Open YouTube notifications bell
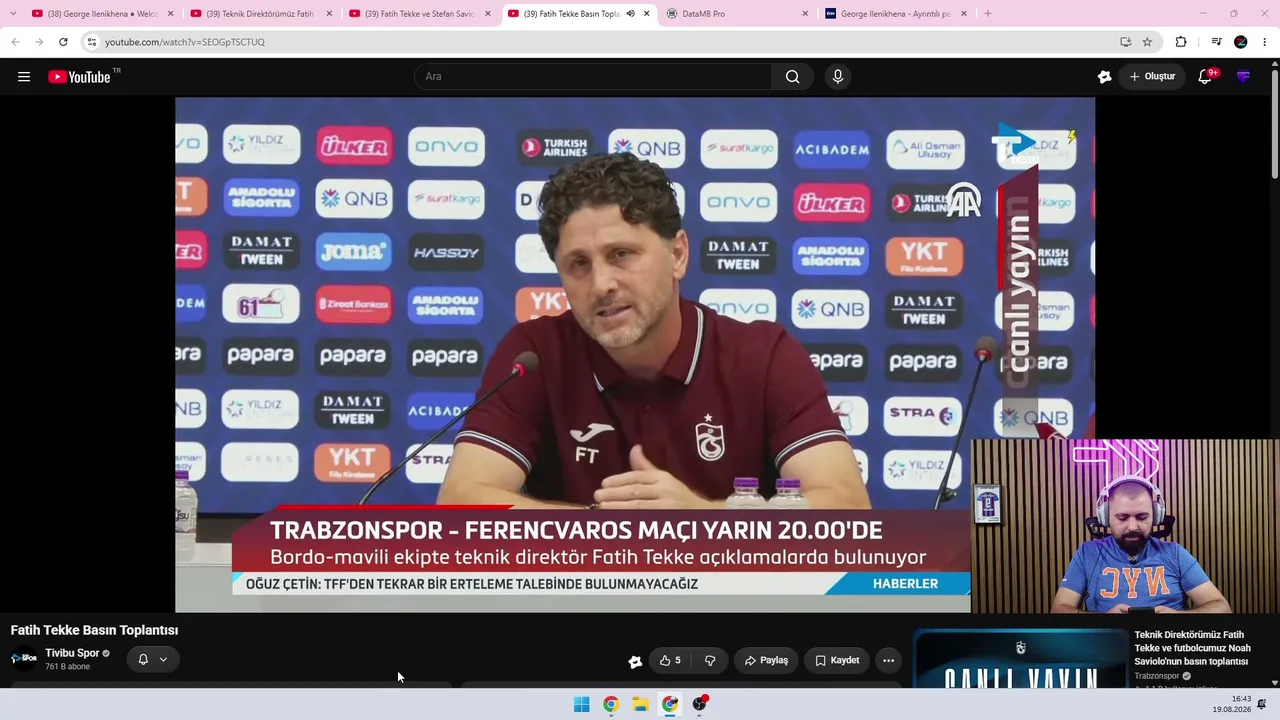The width and height of the screenshot is (1280, 720). click(x=1205, y=77)
